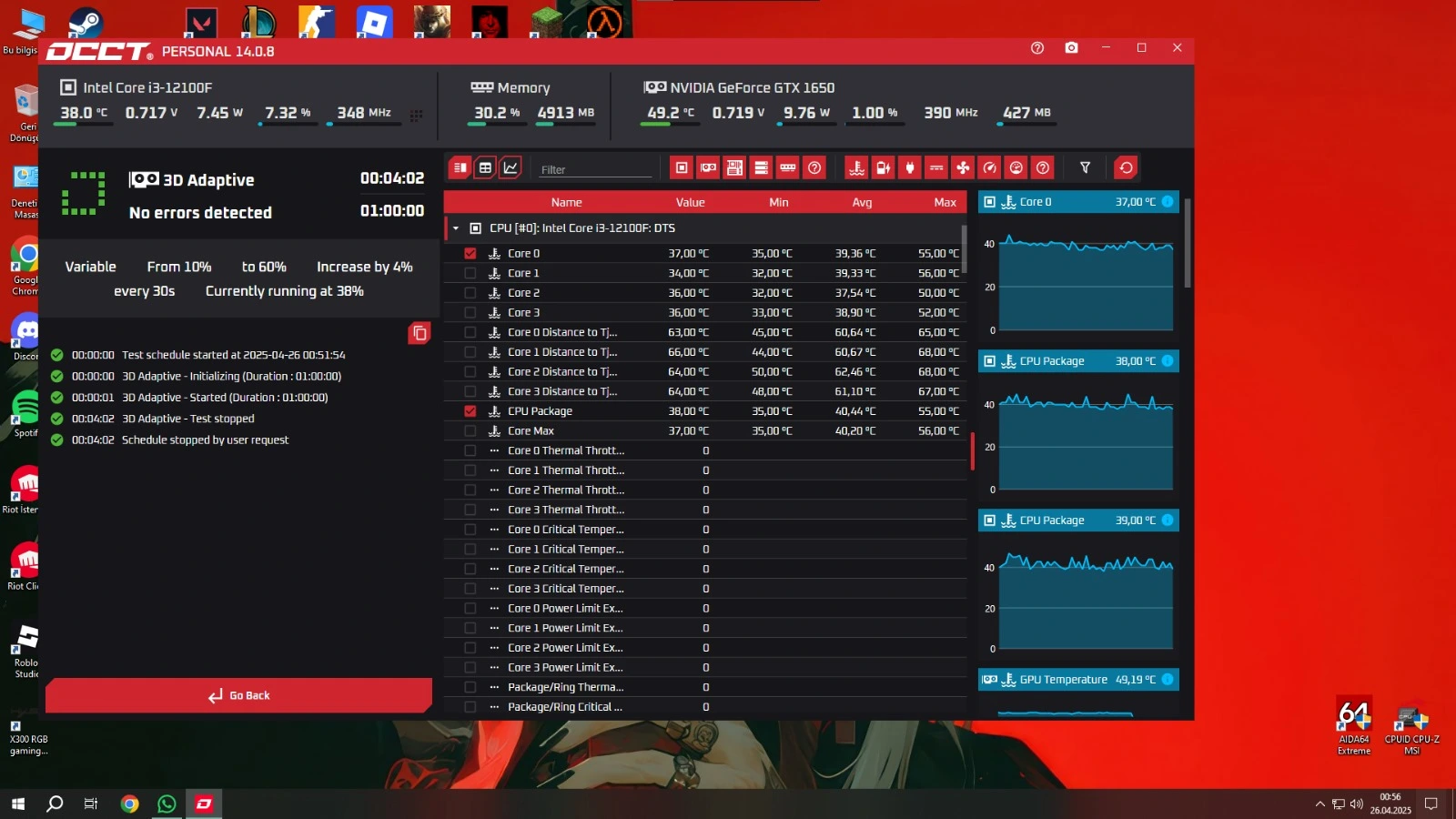Take OCCT screenshot with camera icon
The height and width of the screenshot is (819, 1456).
pyautogui.click(x=1072, y=48)
